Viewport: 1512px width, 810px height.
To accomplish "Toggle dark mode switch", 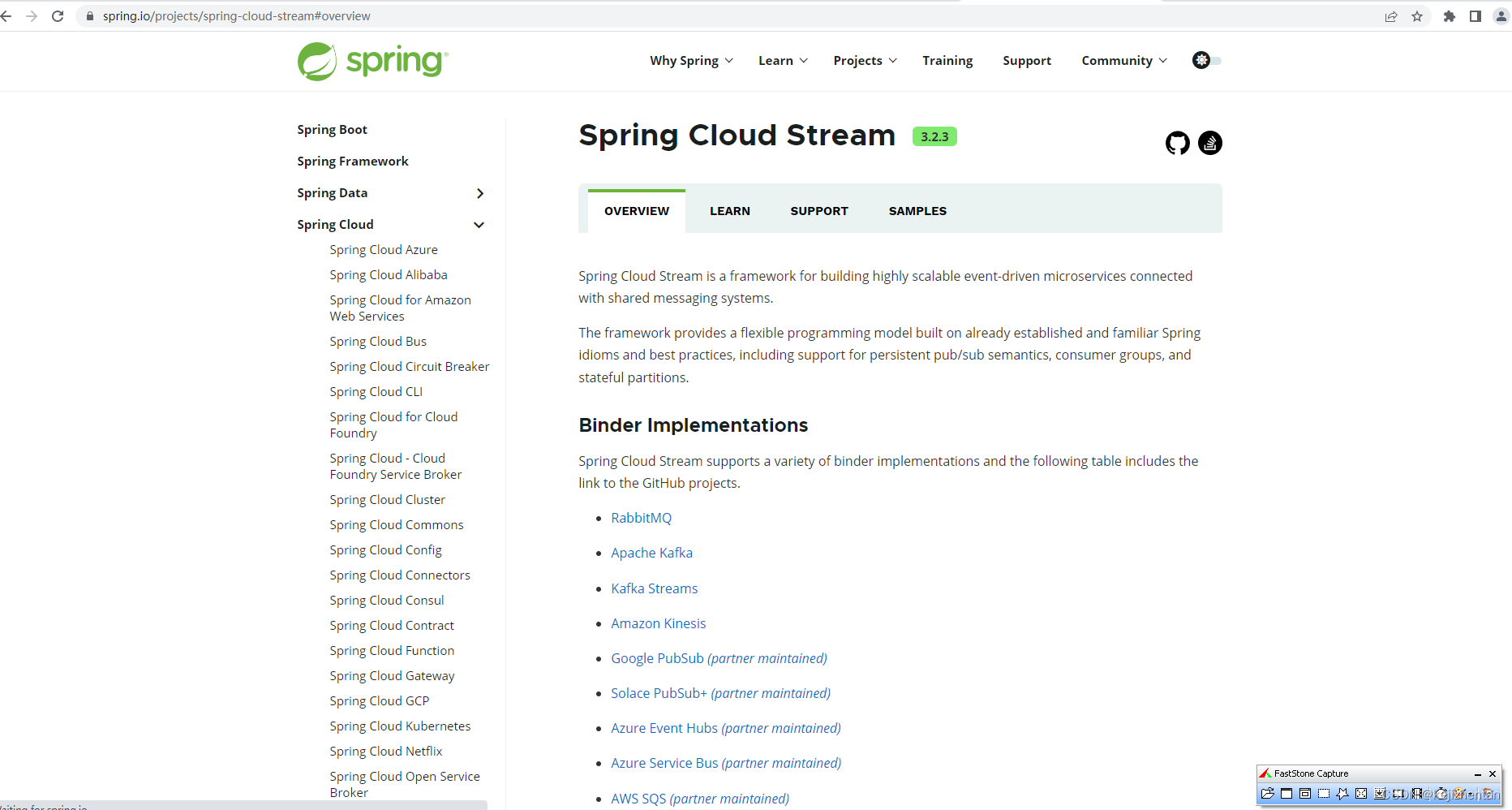I will pyautogui.click(x=1207, y=60).
